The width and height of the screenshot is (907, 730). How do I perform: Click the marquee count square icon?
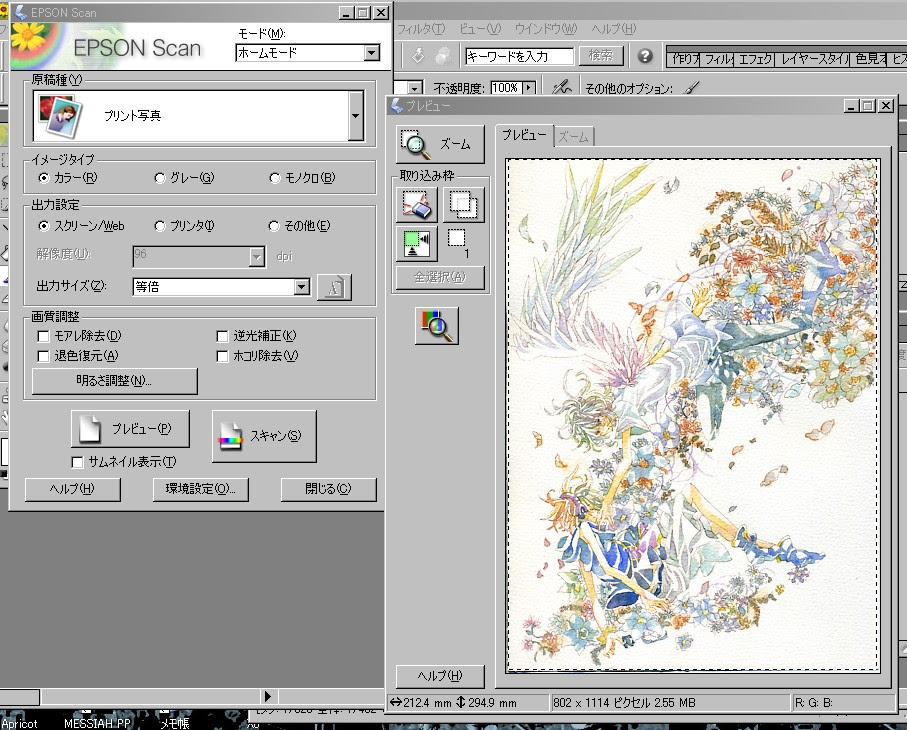[x=456, y=238]
